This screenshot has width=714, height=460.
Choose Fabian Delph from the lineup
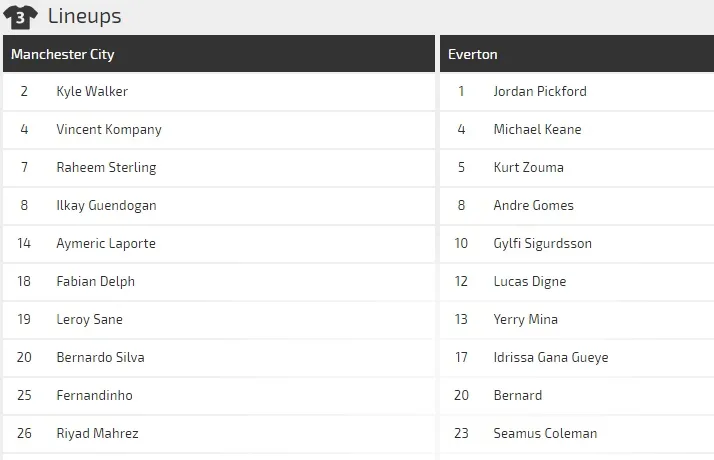pos(95,281)
